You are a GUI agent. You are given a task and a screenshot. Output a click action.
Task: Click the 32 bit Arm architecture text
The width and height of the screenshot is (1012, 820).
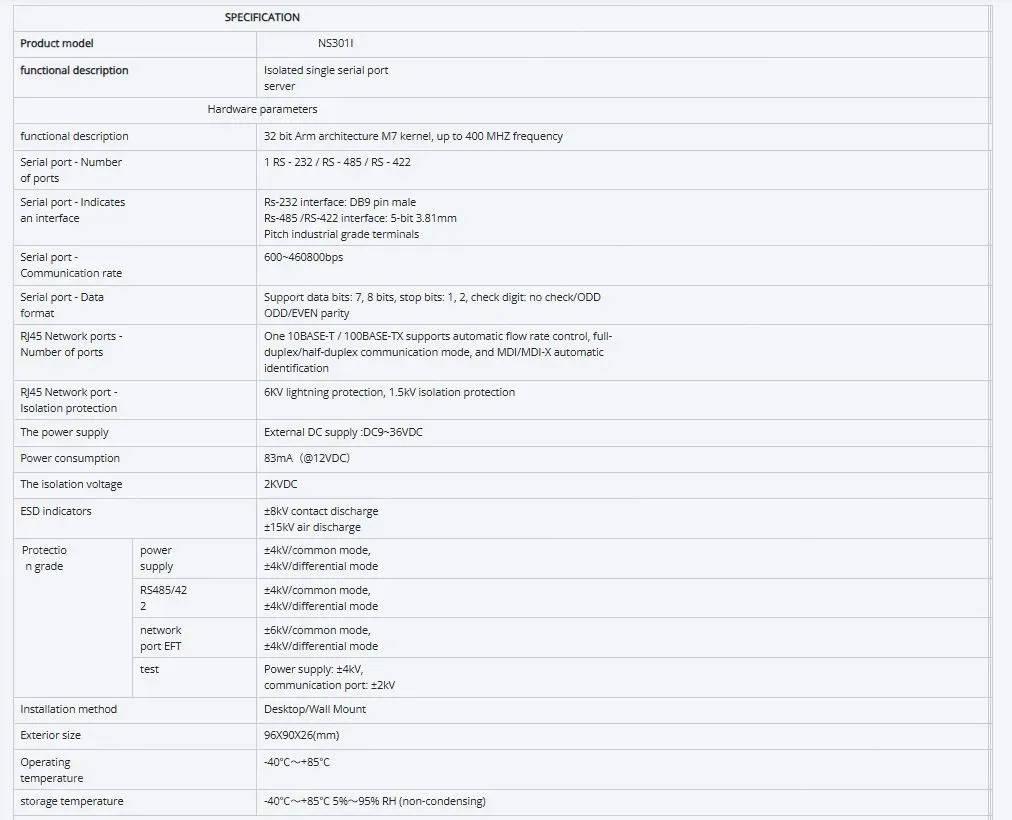click(x=413, y=136)
